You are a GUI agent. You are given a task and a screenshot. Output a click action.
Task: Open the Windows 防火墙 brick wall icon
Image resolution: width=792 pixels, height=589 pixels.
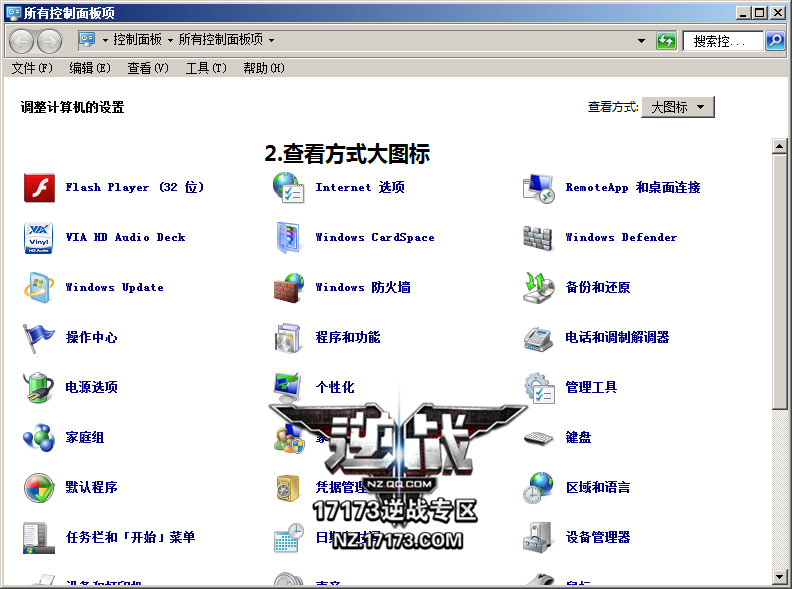[x=288, y=287]
